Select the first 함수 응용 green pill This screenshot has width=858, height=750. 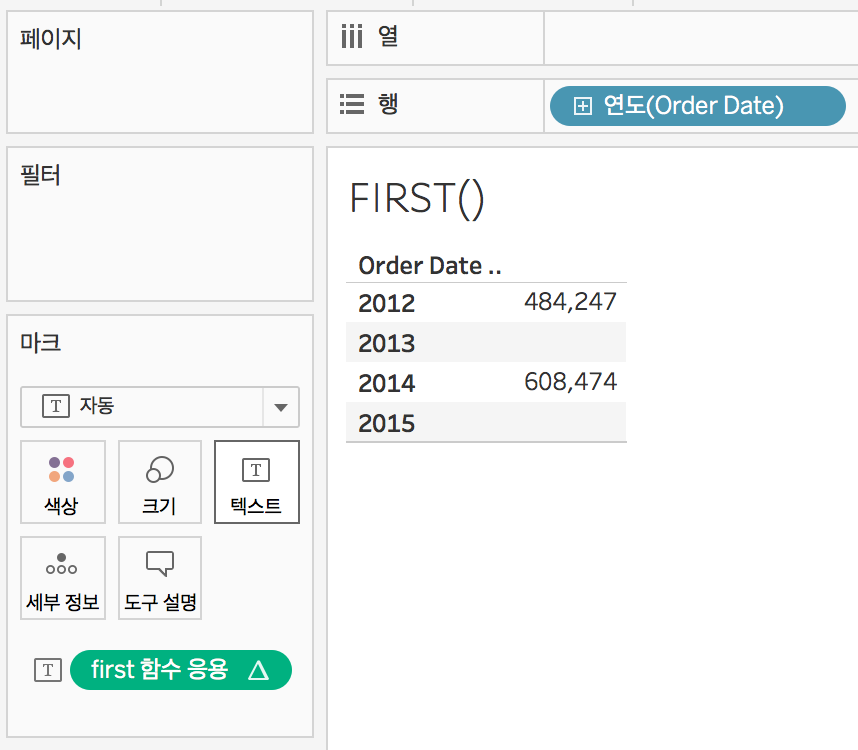click(x=181, y=670)
